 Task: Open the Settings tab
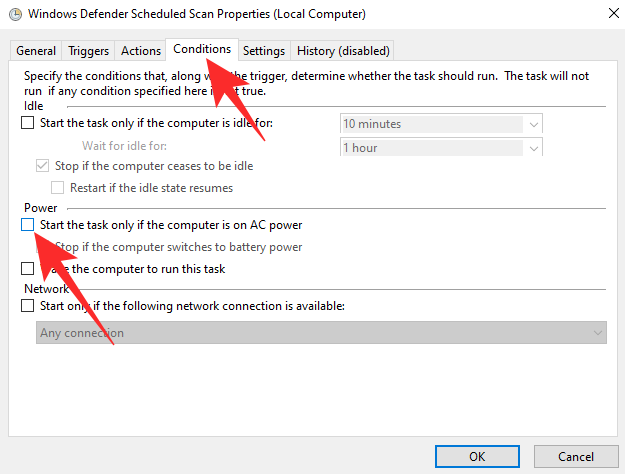click(264, 51)
